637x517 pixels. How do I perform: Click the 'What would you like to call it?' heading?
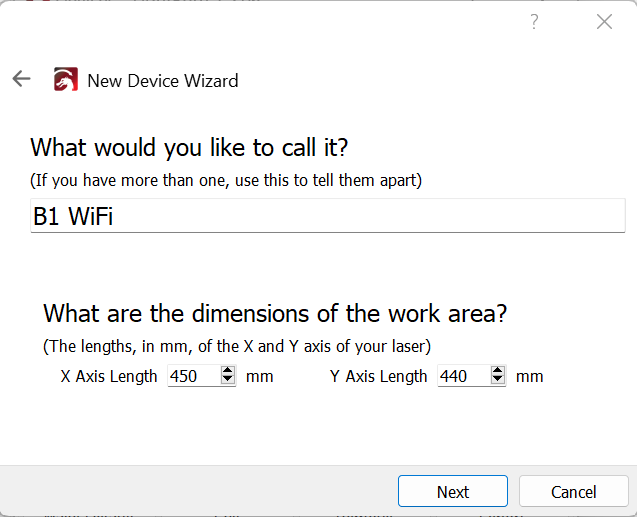[x=189, y=147]
